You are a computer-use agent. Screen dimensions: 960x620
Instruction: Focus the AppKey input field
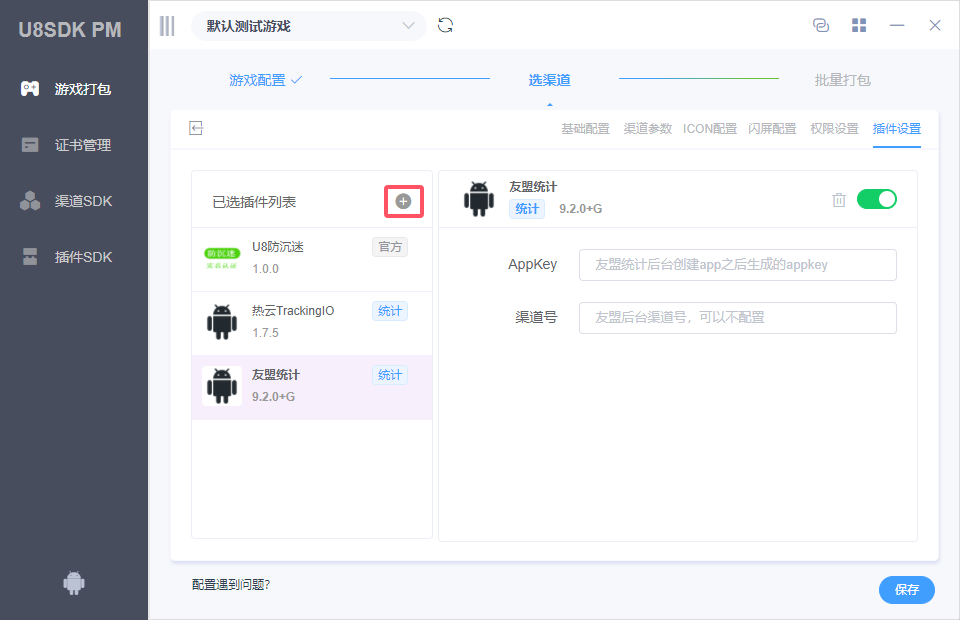pyautogui.click(x=738, y=265)
